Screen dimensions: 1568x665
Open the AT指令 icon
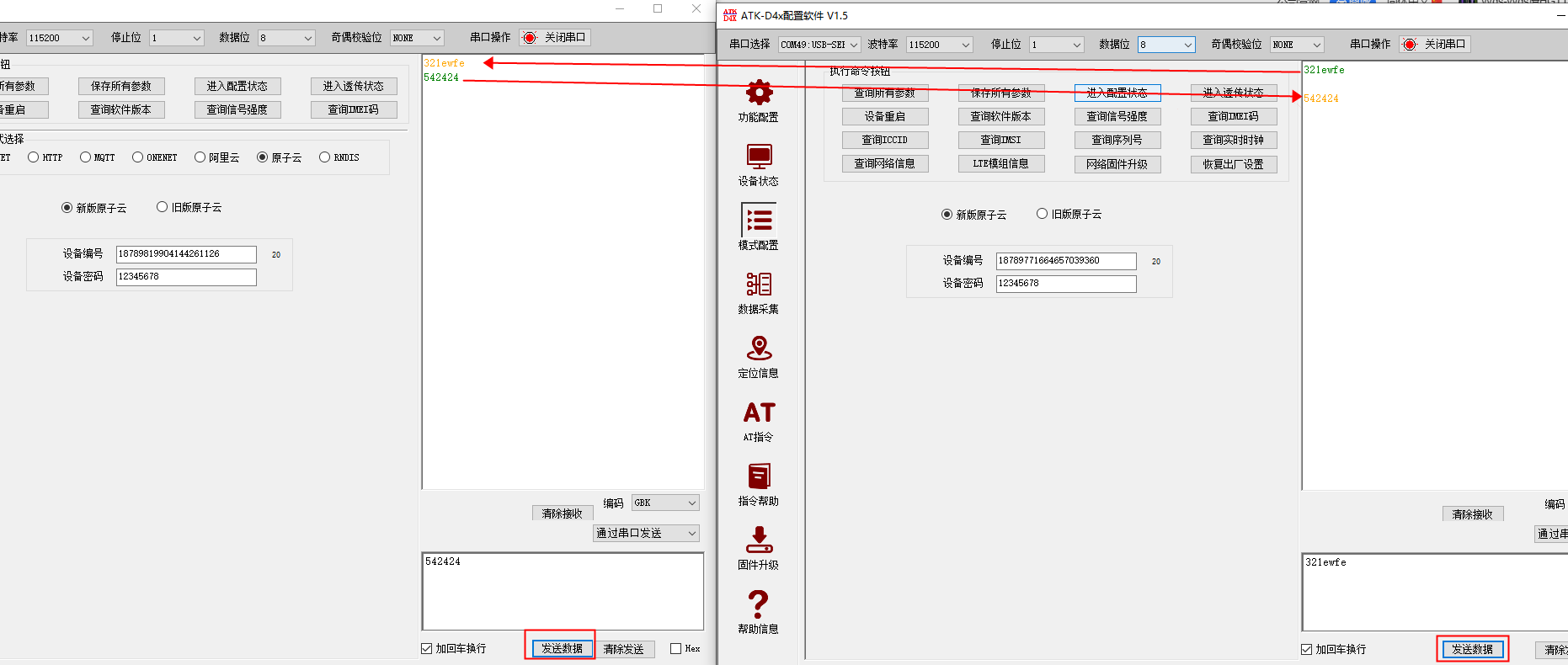(x=759, y=412)
